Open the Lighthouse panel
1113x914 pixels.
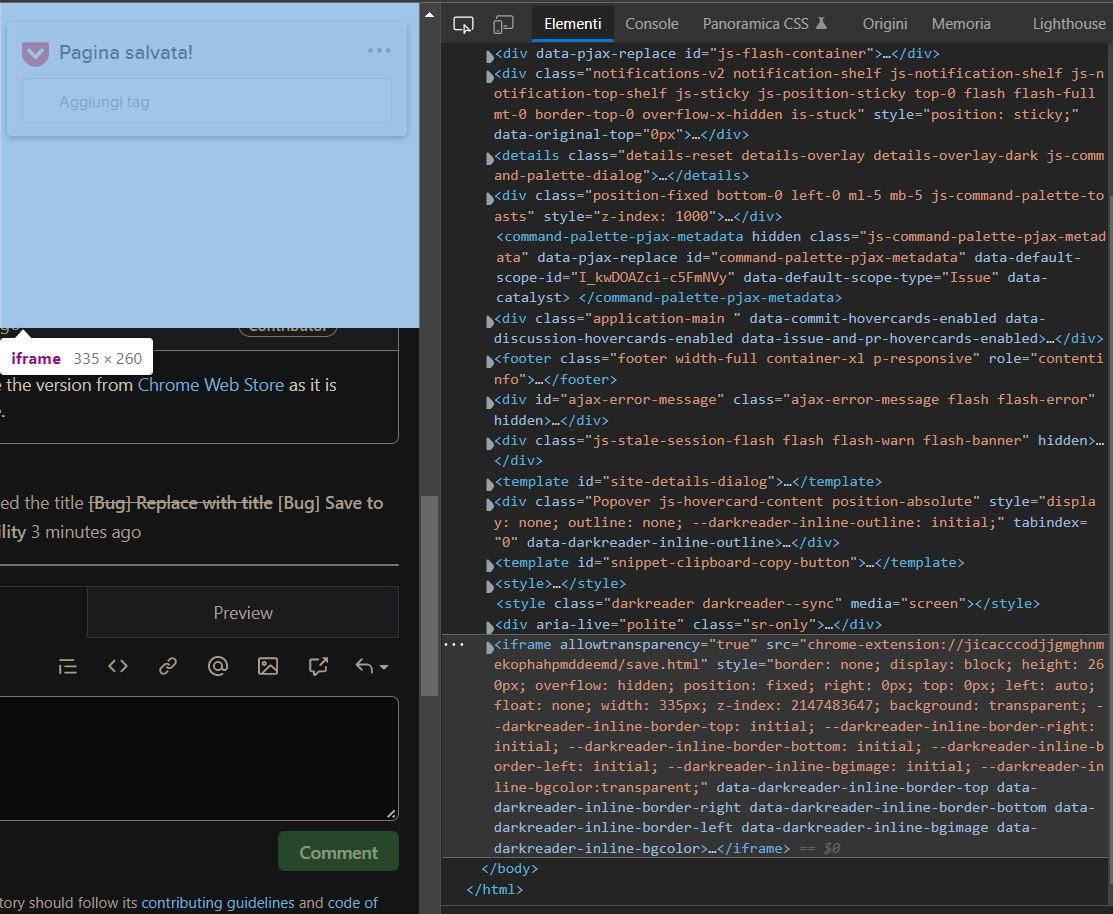[1069, 23]
